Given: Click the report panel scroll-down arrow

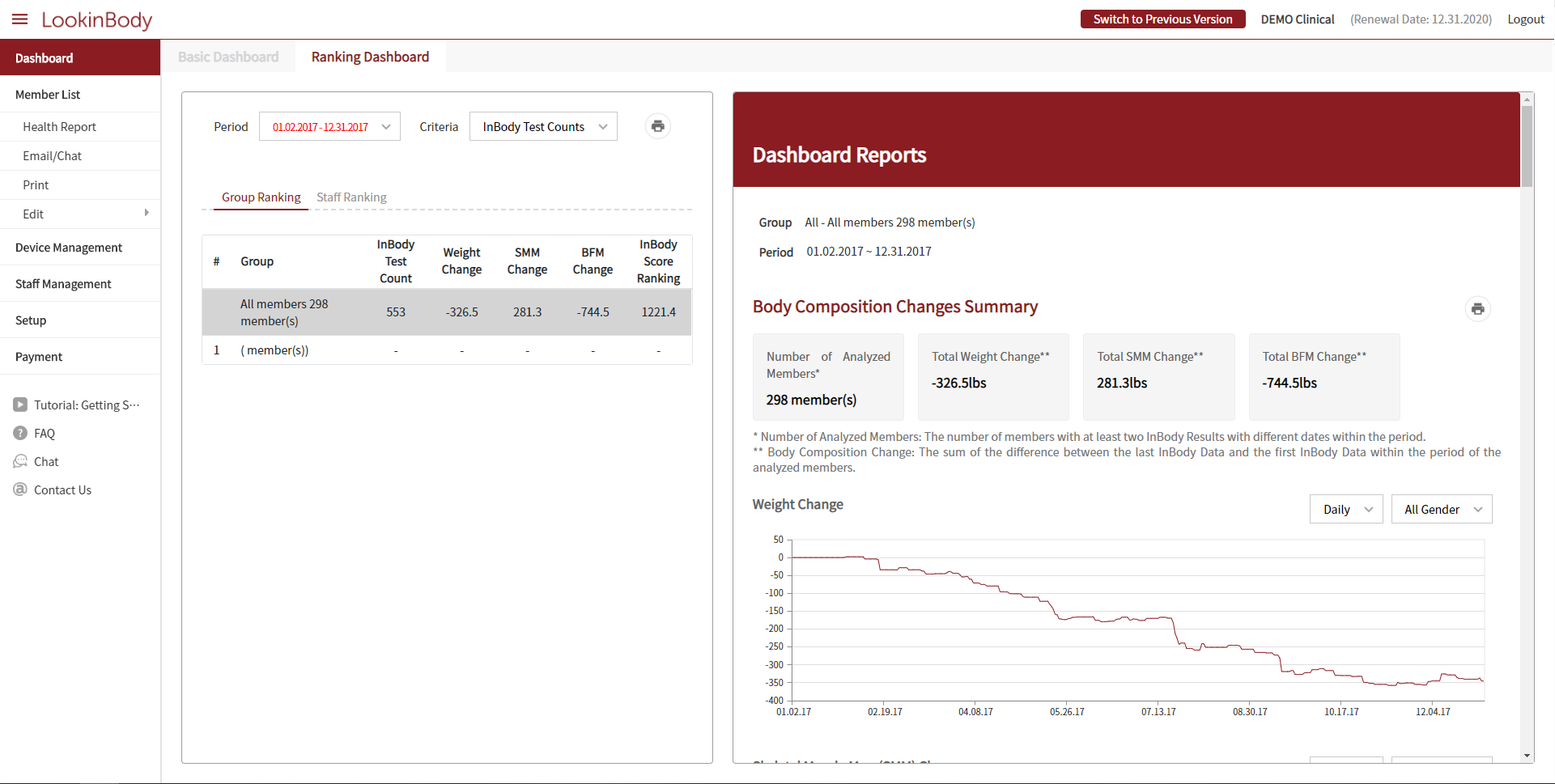Looking at the screenshot, I should click(x=1527, y=756).
